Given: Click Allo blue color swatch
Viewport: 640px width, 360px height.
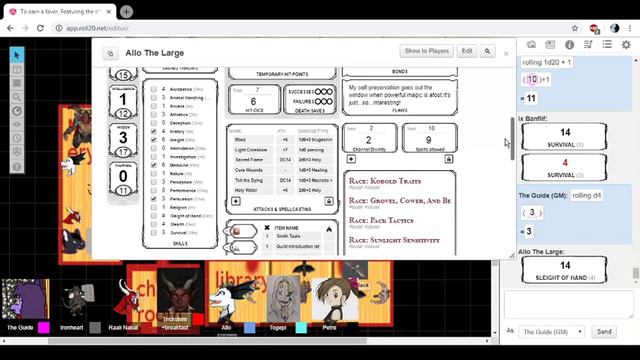Looking at the screenshot, I should [x=250, y=327].
